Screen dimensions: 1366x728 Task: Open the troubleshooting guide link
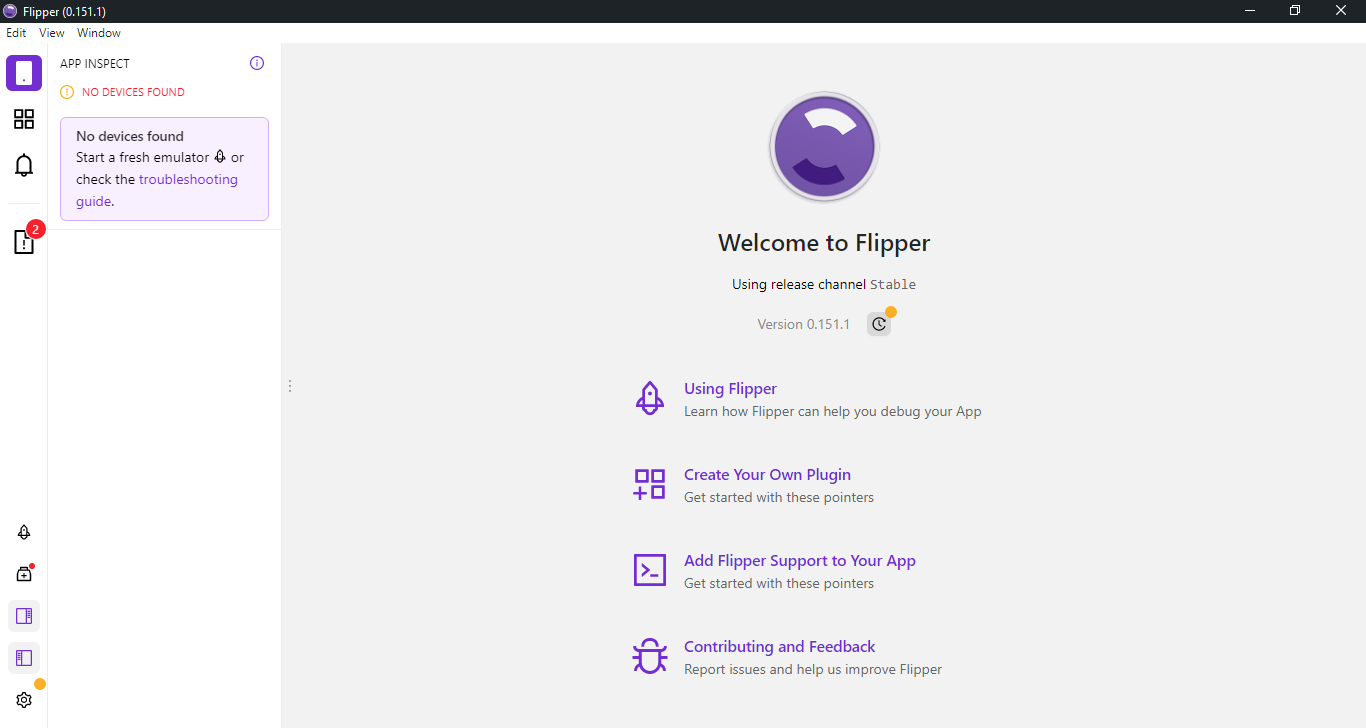(157, 190)
